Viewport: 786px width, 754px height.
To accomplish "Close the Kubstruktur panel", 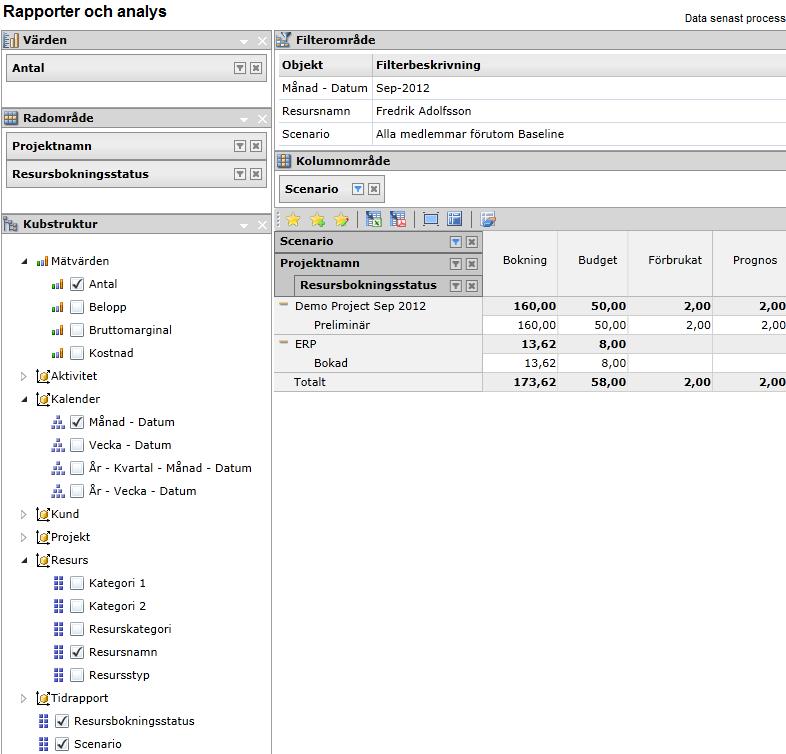I will click(x=262, y=225).
